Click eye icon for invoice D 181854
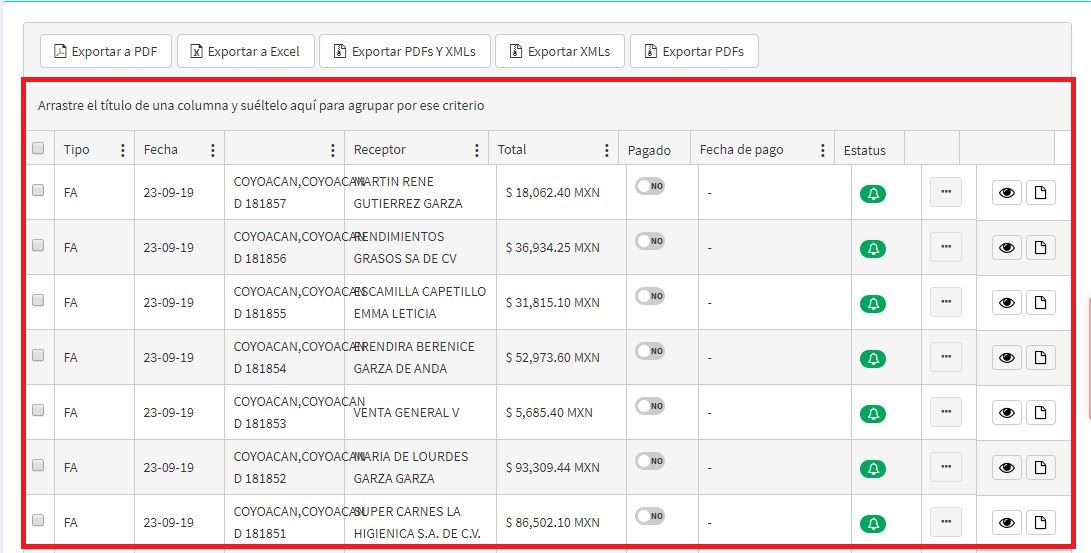This screenshot has width=1091, height=553. tap(1006, 358)
